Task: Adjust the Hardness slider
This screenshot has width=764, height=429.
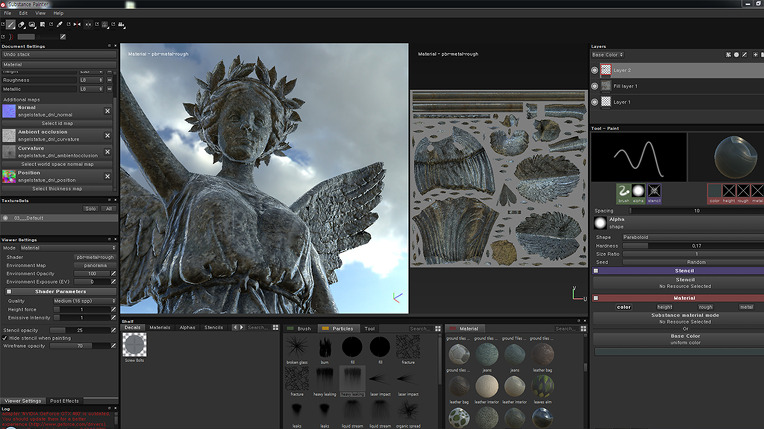Action: click(x=693, y=246)
